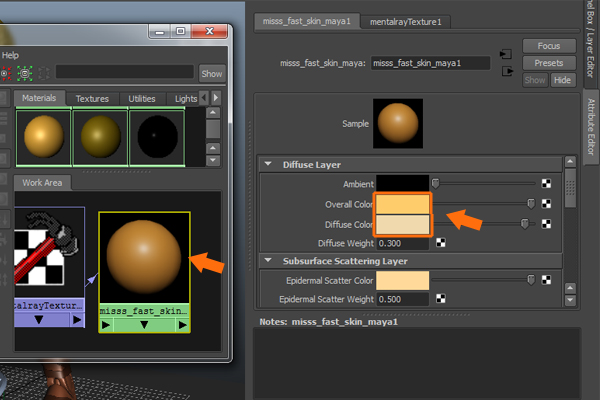Collapse the Diffuse Layer section
The width and height of the screenshot is (600, 400).
coord(268,164)
